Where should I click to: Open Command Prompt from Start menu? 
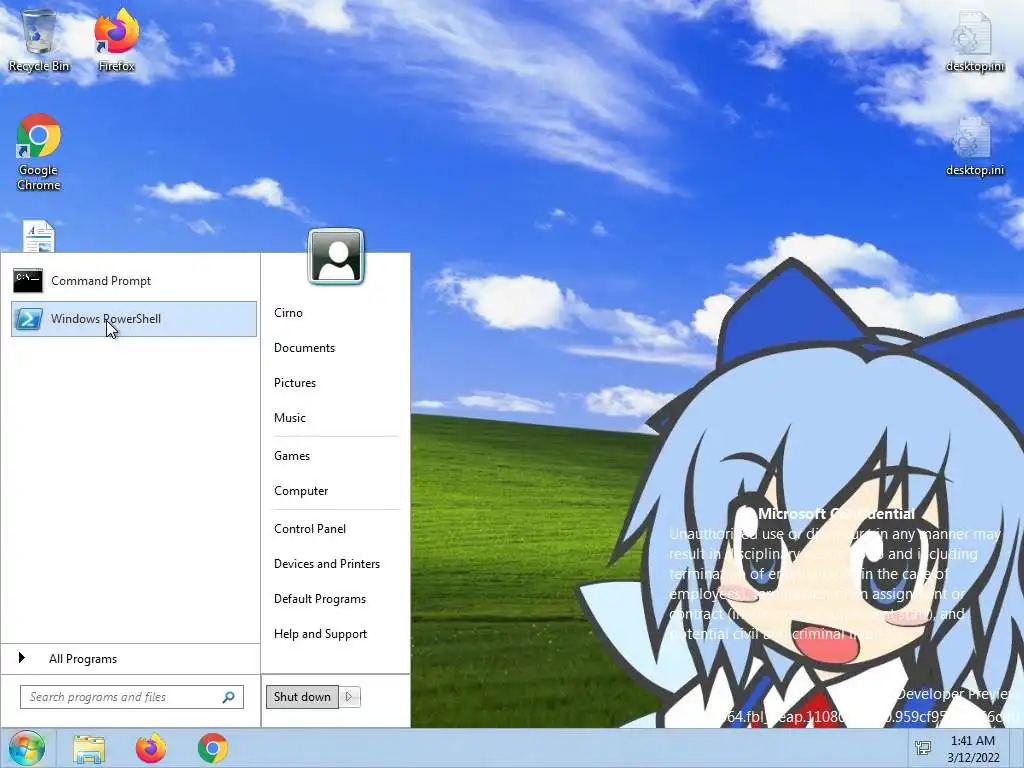point(134,281)
